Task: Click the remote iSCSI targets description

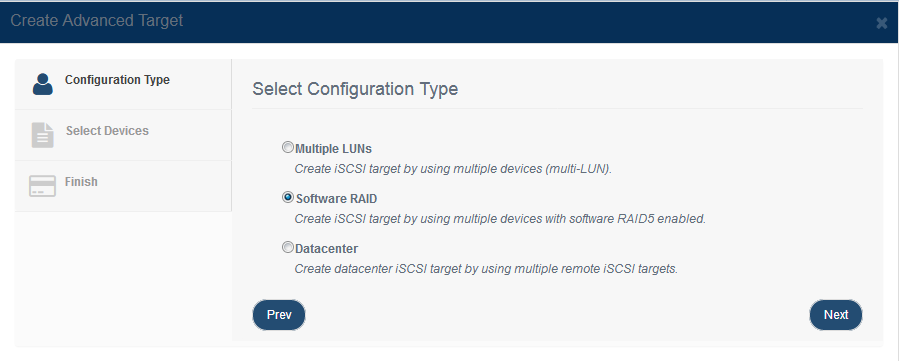Action: [486, 269]
